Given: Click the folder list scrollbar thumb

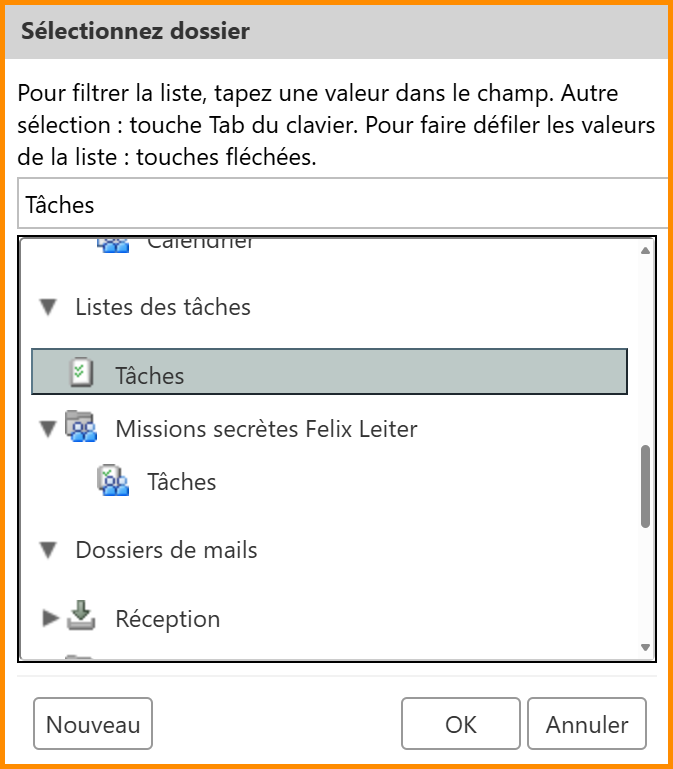Looking at the screenshot, I should pos(645,485).
